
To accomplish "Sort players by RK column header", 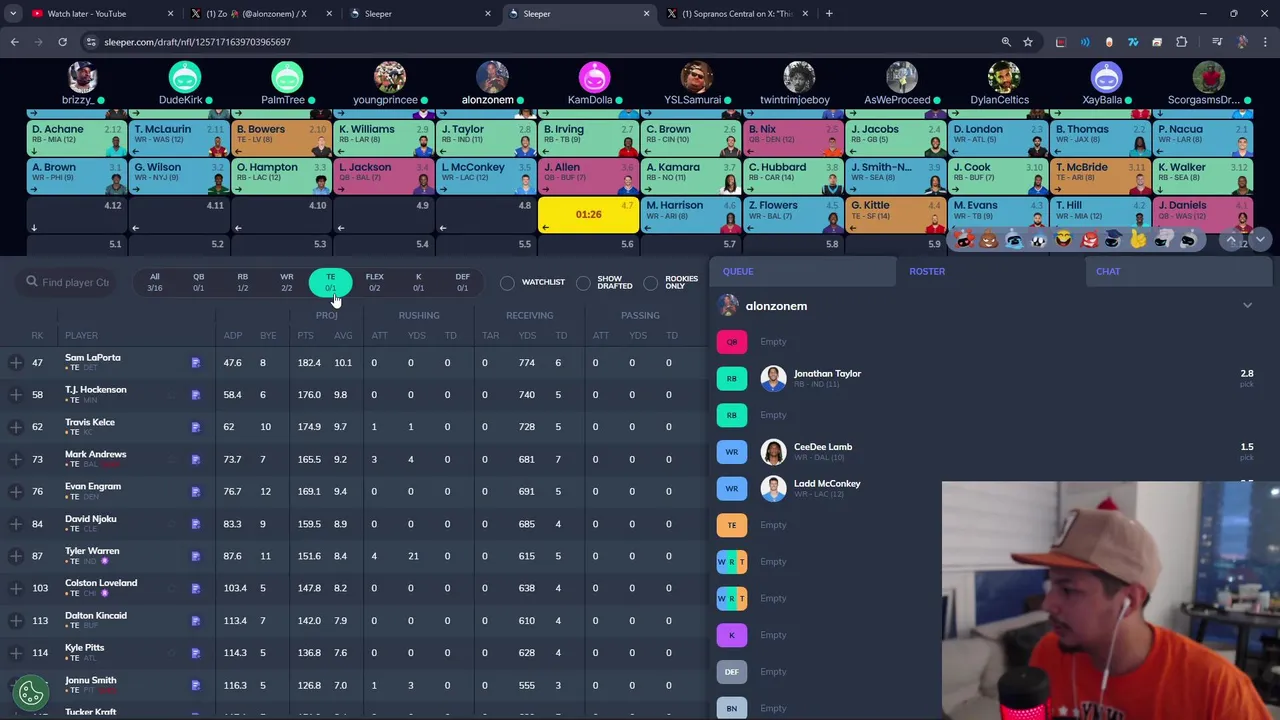I will click(37, 336).
